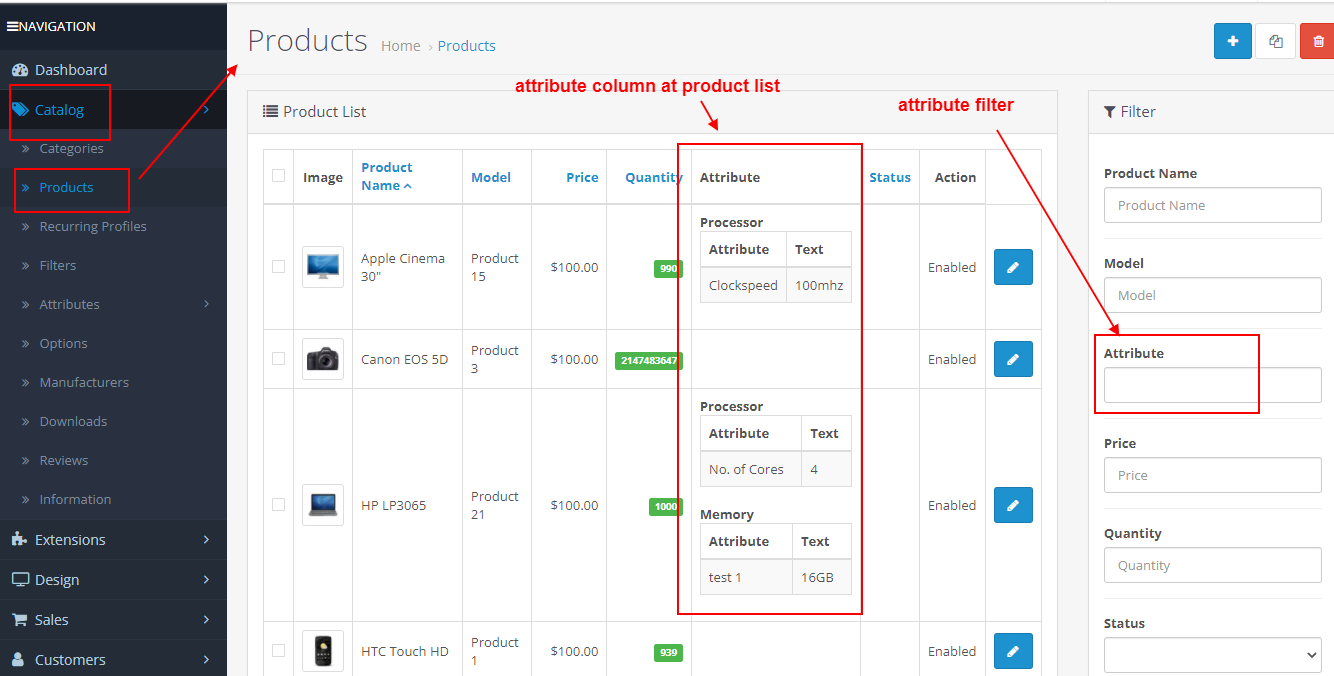Open the edit pencil for Apple Cinema 30"
Viewport: 1334px width, 676px height.
pos(1013,267)
